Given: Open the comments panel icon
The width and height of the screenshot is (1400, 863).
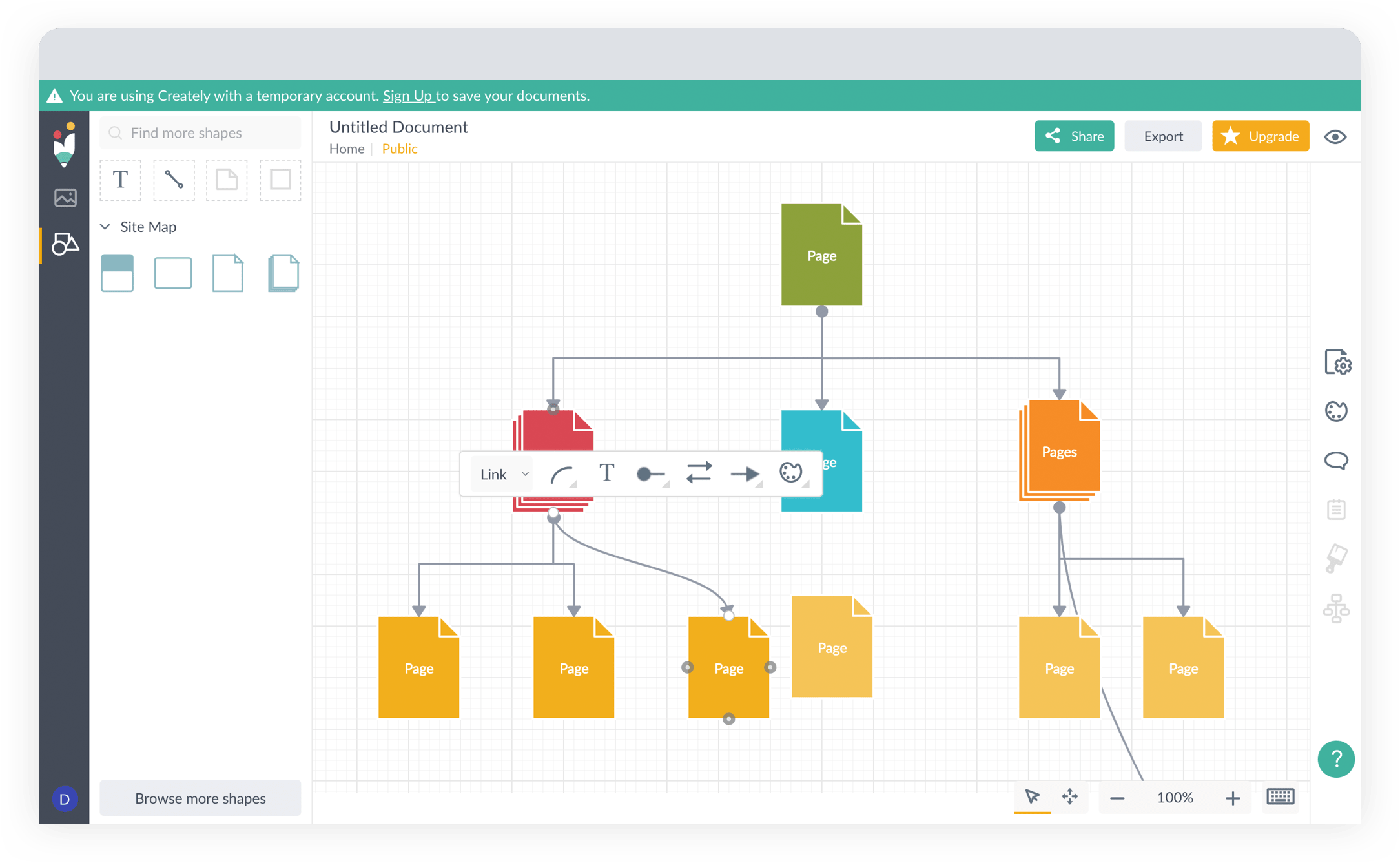Looking at the screenshot, I should pos(1335,461).
